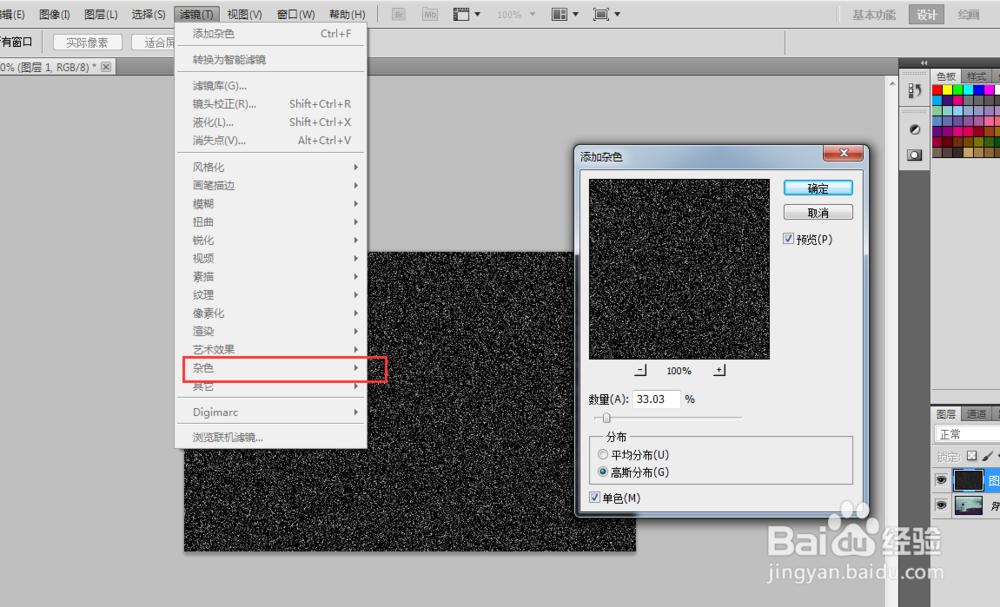Click the view extras filmstrip icon
Screen dimensions: 1000x607
461,14
